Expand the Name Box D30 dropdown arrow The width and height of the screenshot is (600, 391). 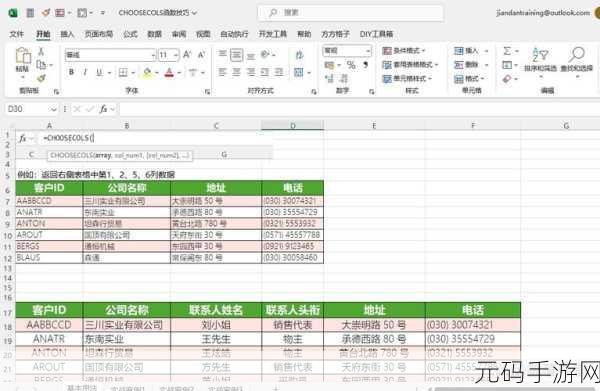(53, 109)
